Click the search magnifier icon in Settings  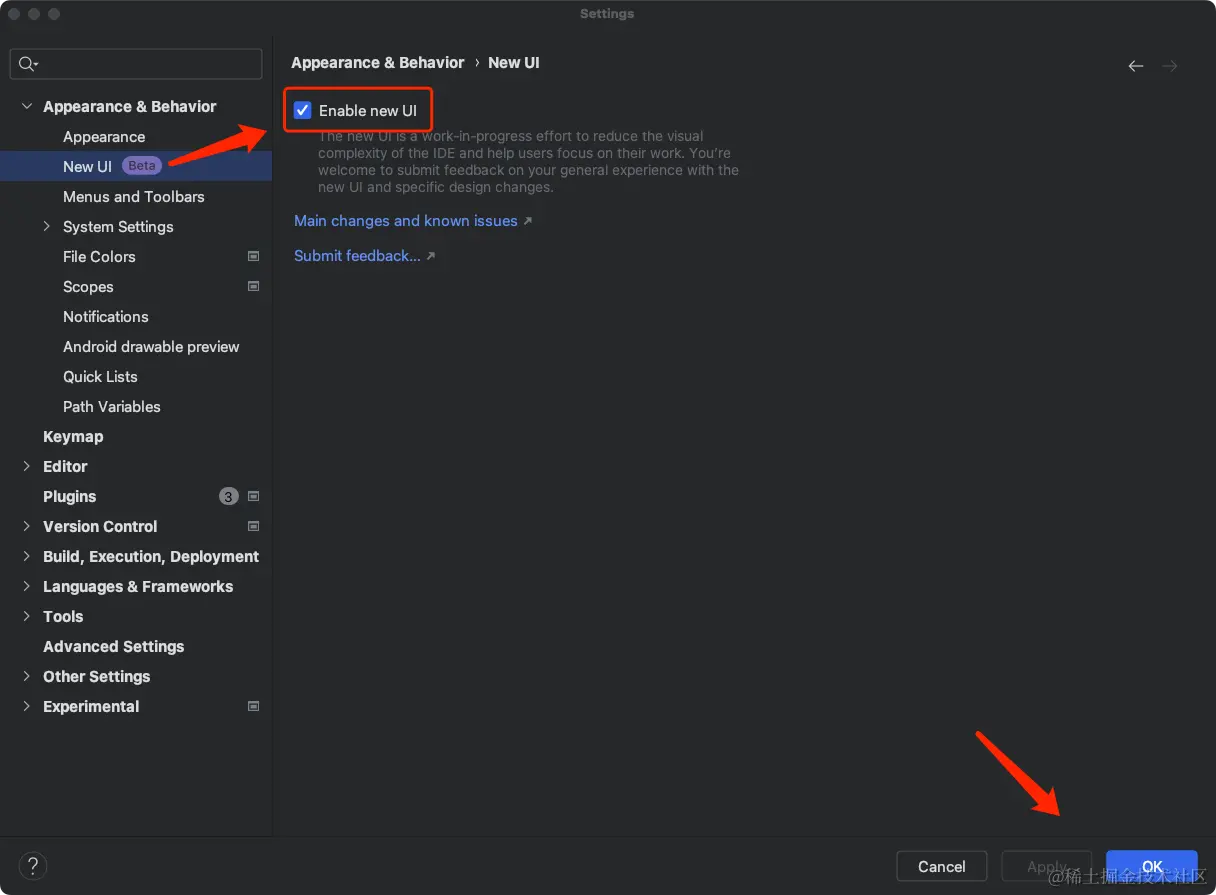pyautogui.click(x=27, y=64)
